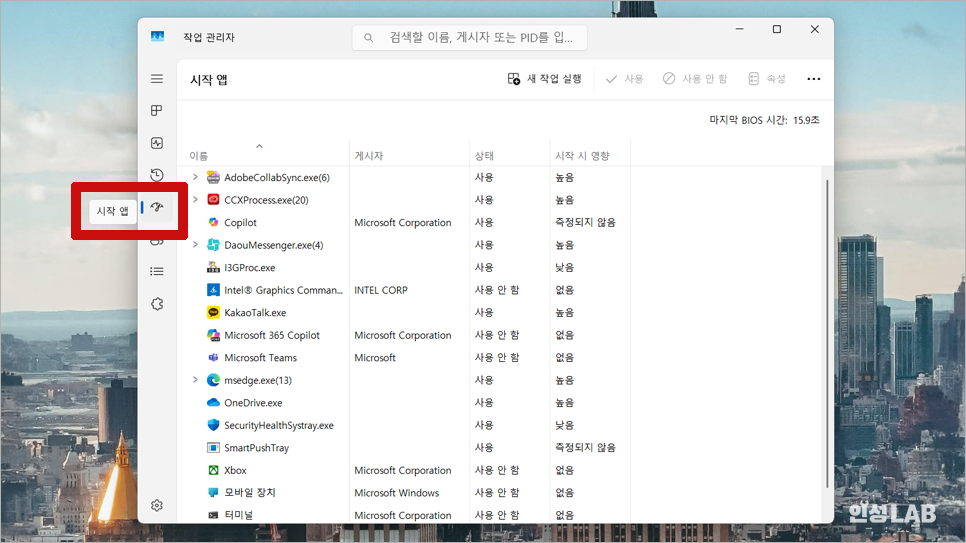Expand the msedge.exe(13) group
This screenshot has height=543, width=966.
pos(195,380)
